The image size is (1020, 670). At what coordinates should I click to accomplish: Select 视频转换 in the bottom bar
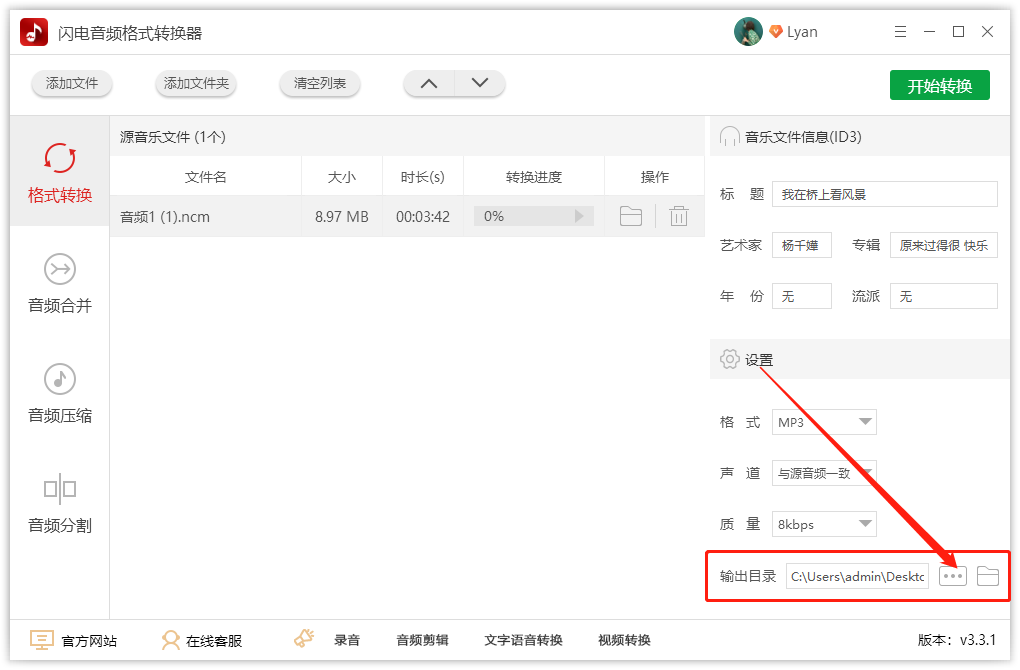(x=625, y=639)
